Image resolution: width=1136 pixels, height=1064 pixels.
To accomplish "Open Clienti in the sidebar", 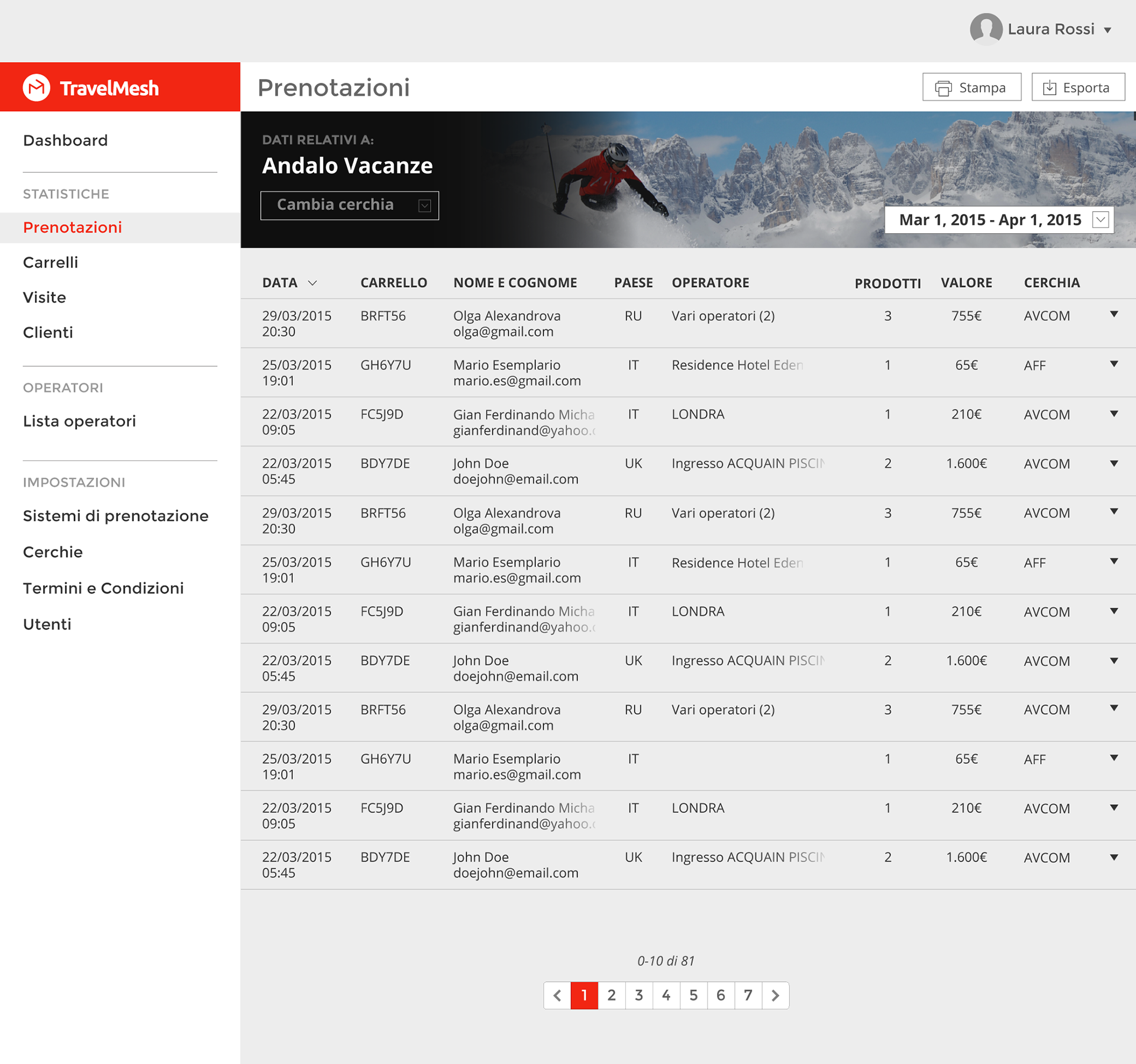I will click(48, 333).
